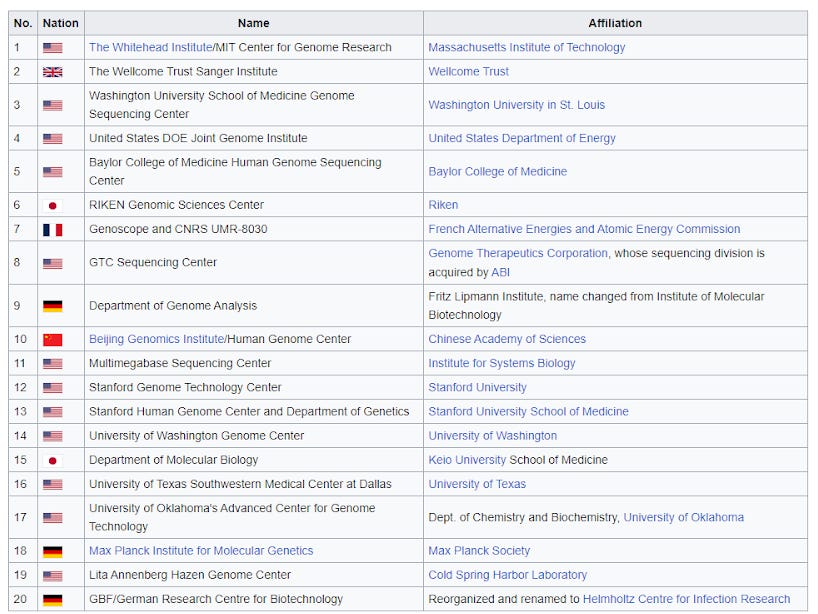Click GTC Sequencing Center text

pos(153,262)
